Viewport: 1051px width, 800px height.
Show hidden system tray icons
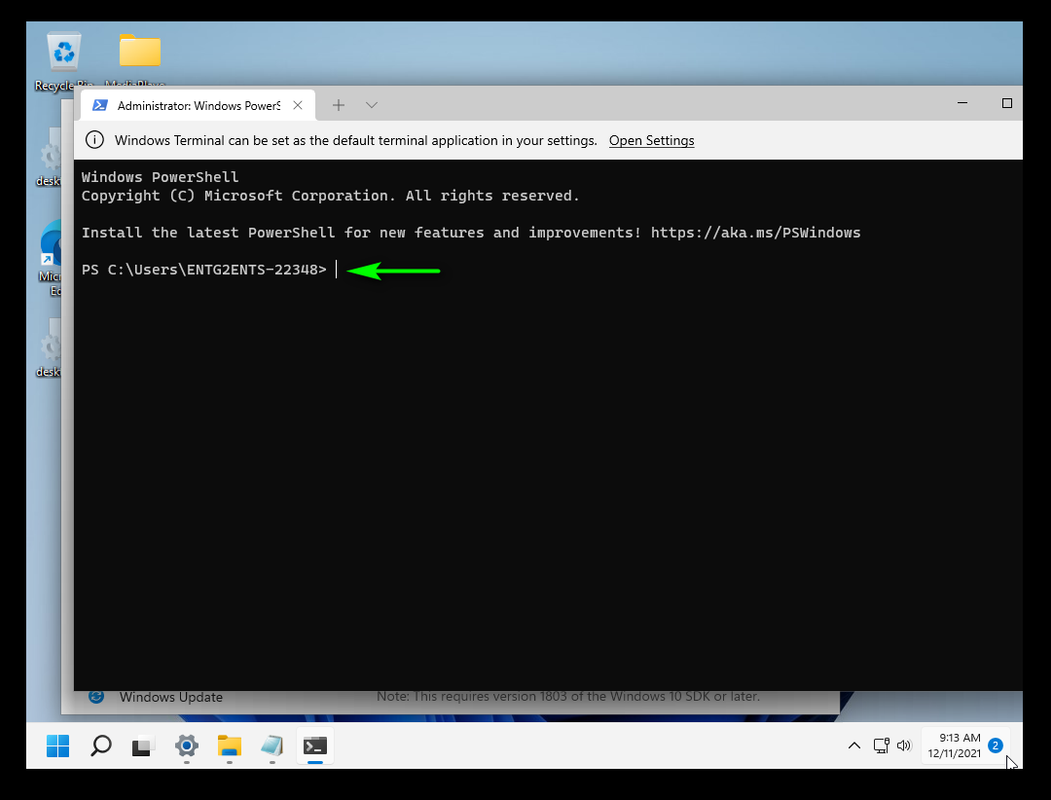pos(854,745)
